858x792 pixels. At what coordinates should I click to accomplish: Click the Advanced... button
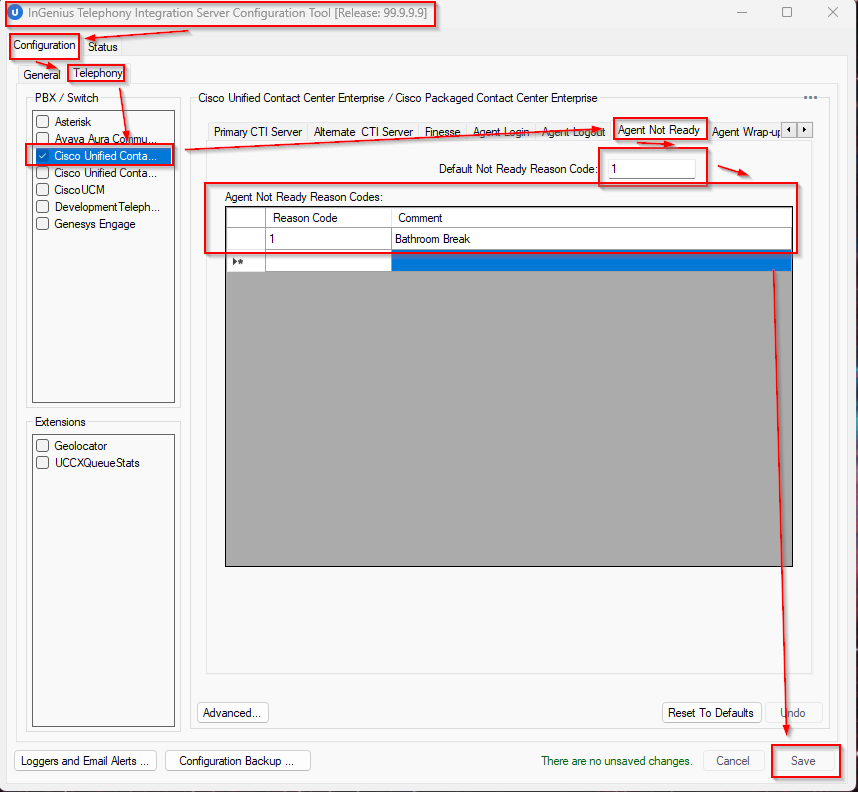(232, 713)
